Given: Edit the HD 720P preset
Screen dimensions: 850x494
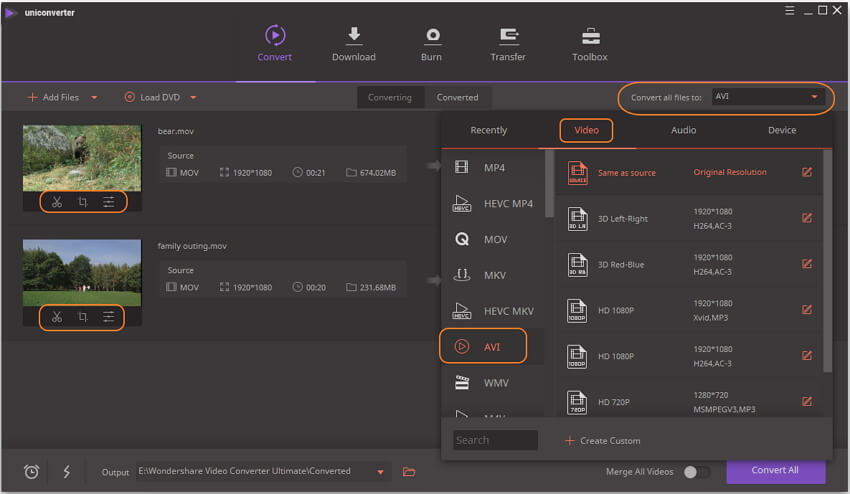Looking at the screenshot, I should pos(807,401).
